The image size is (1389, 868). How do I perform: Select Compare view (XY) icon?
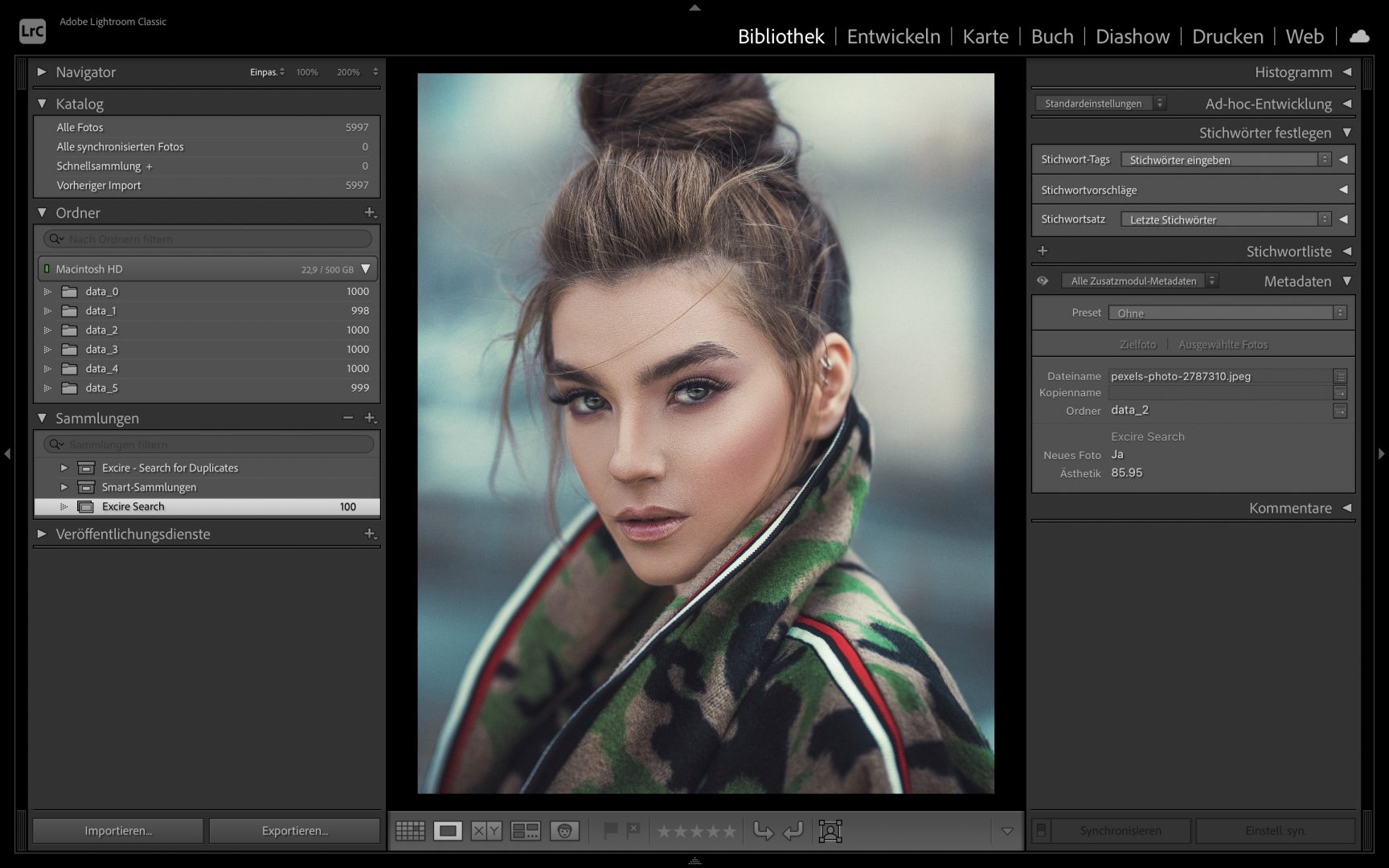pyautogui.click(x=486, y=831)
